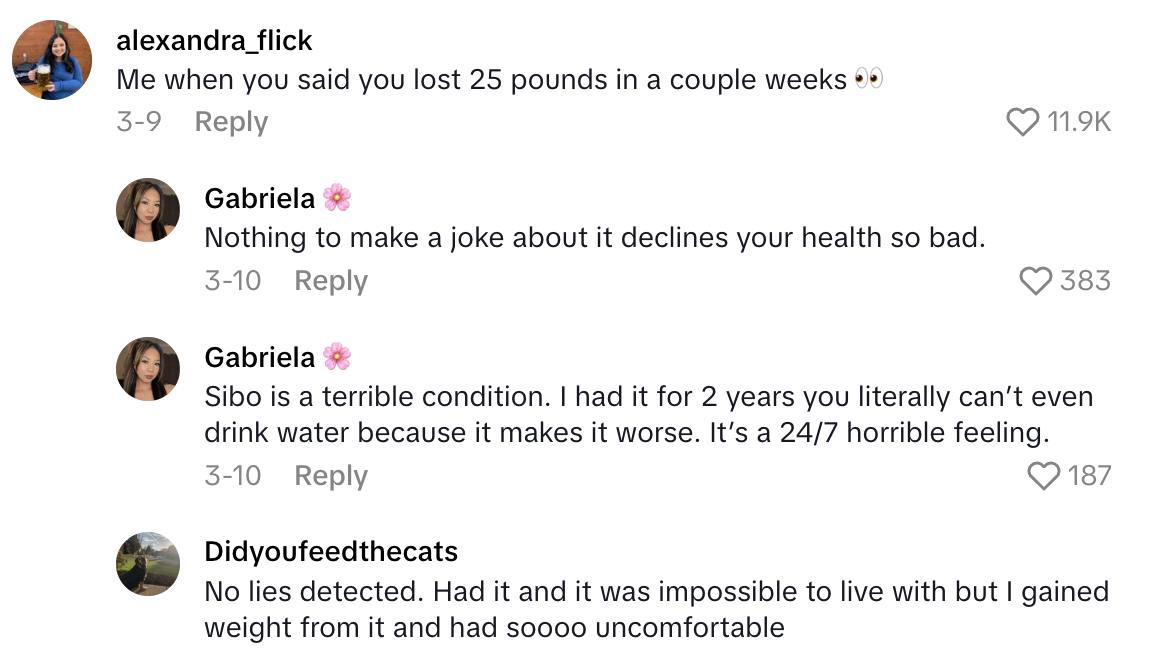Reply to alexandra_flick's comment
This screenshot has width=1152, height=650.
pyautogui.click(x=231, y=122)
